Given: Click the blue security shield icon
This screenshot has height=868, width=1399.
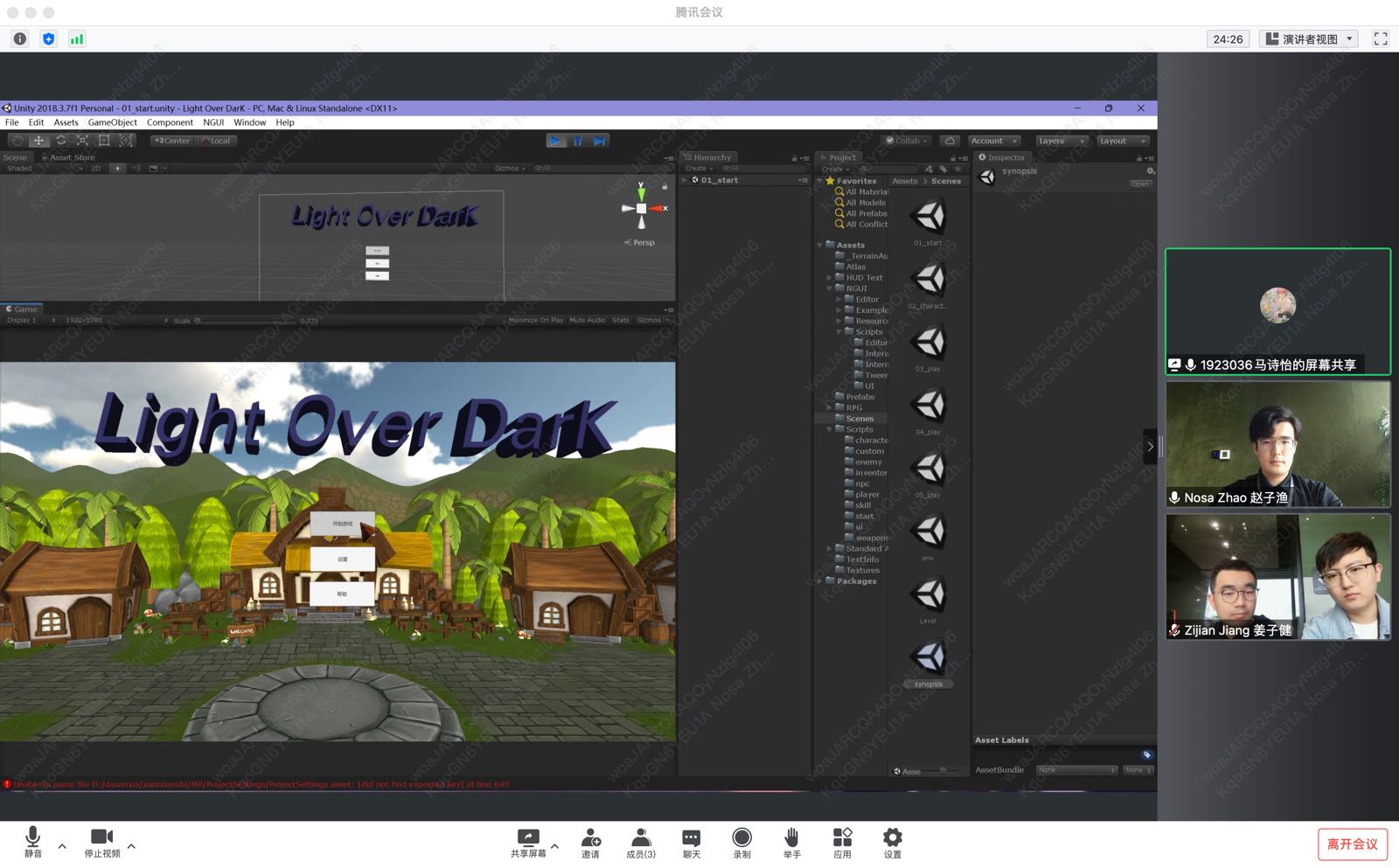Looking at the screenshot, I should click(x=48, y=38).
